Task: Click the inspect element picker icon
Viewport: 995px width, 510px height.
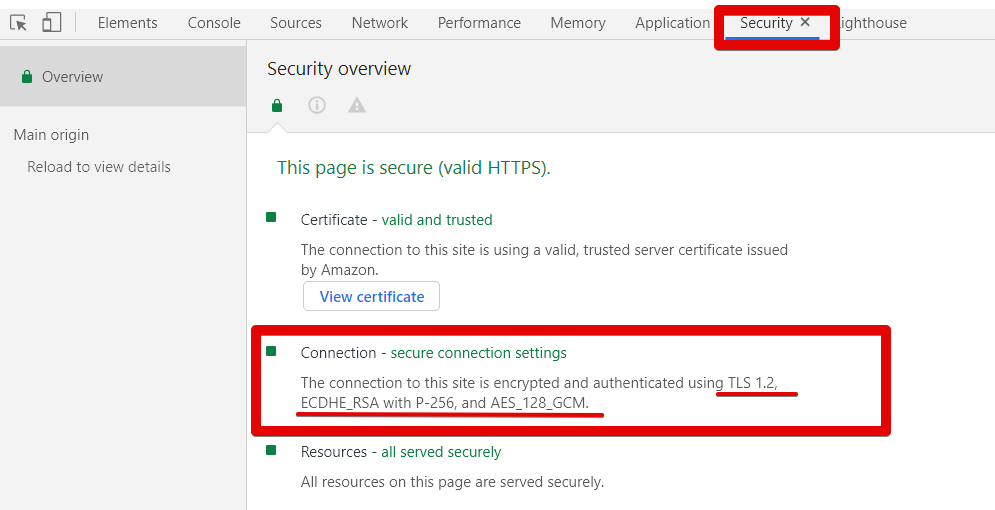Action: coord(18,23)
